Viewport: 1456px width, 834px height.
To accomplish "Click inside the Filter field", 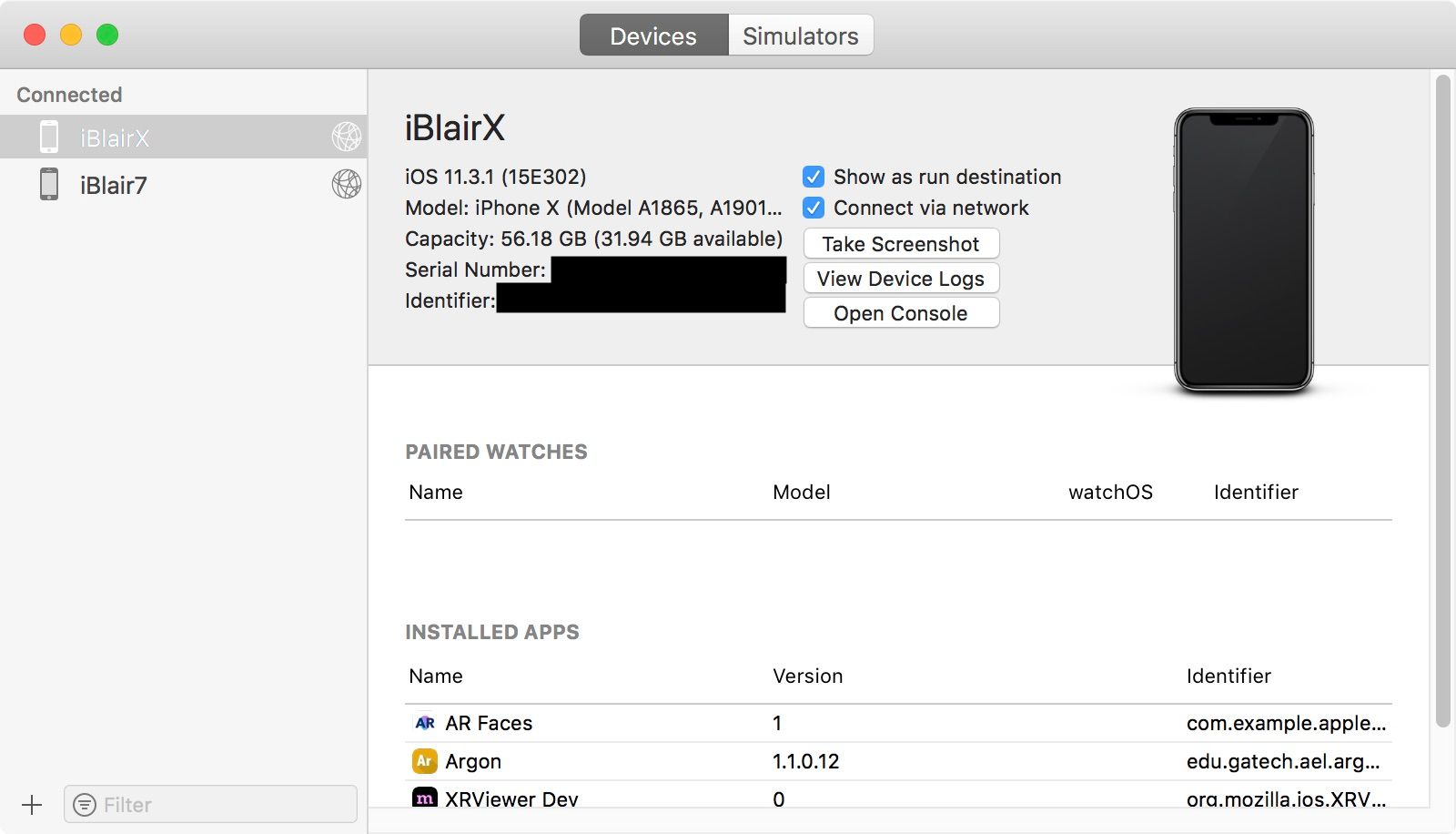I will (x=209, y=805).
